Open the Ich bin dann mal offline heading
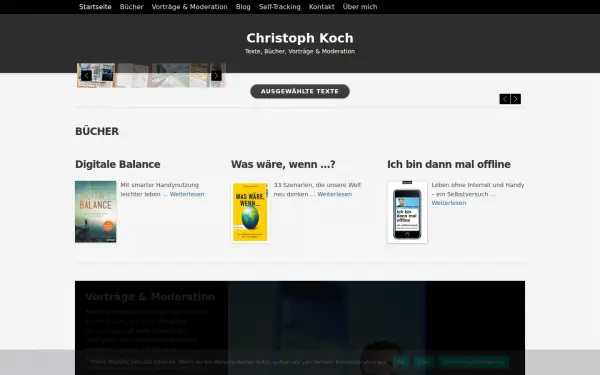 tap(449, 164)
